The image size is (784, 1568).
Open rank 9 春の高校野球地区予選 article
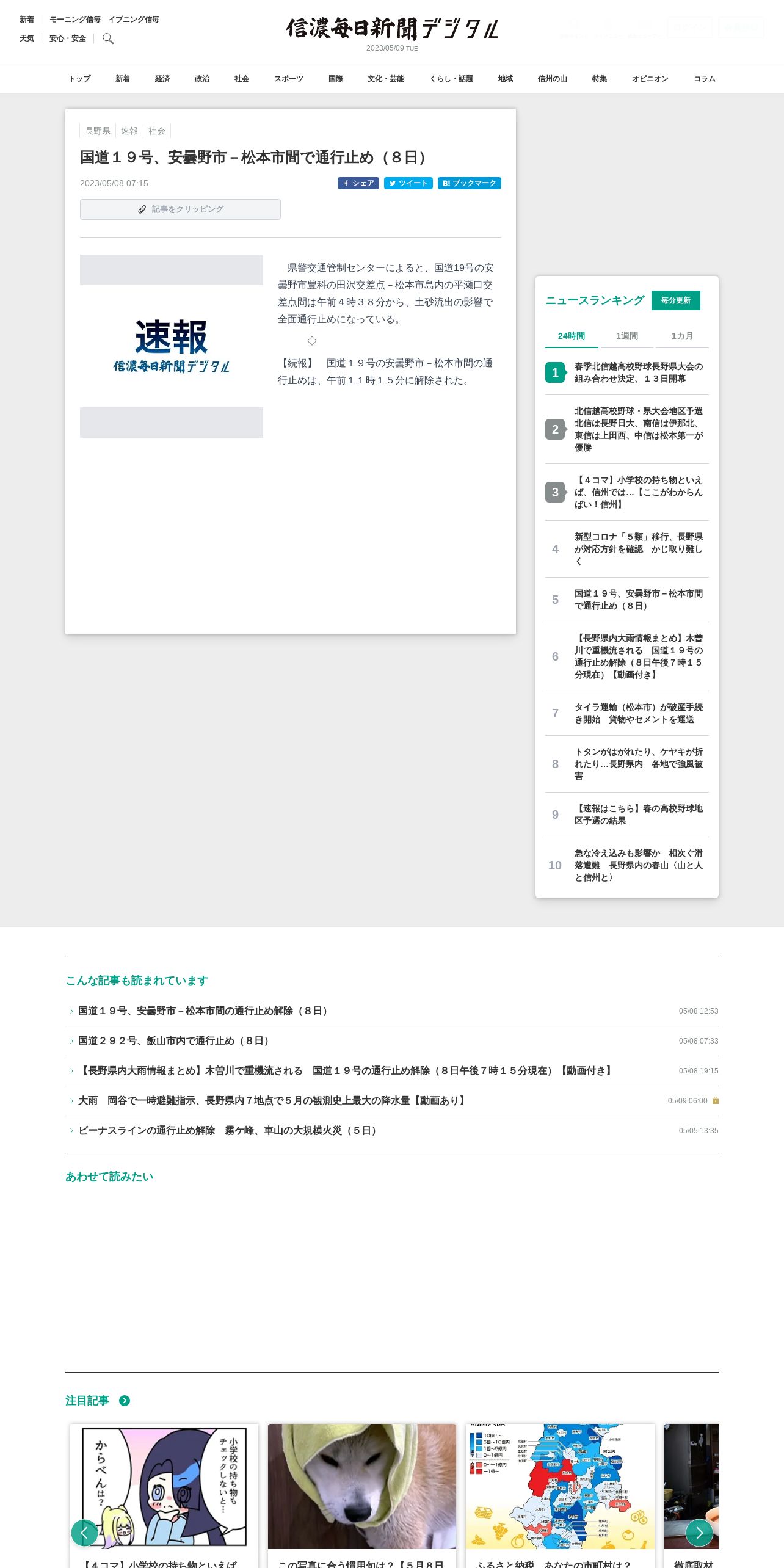pyautogui.click(x=627, y=815)
